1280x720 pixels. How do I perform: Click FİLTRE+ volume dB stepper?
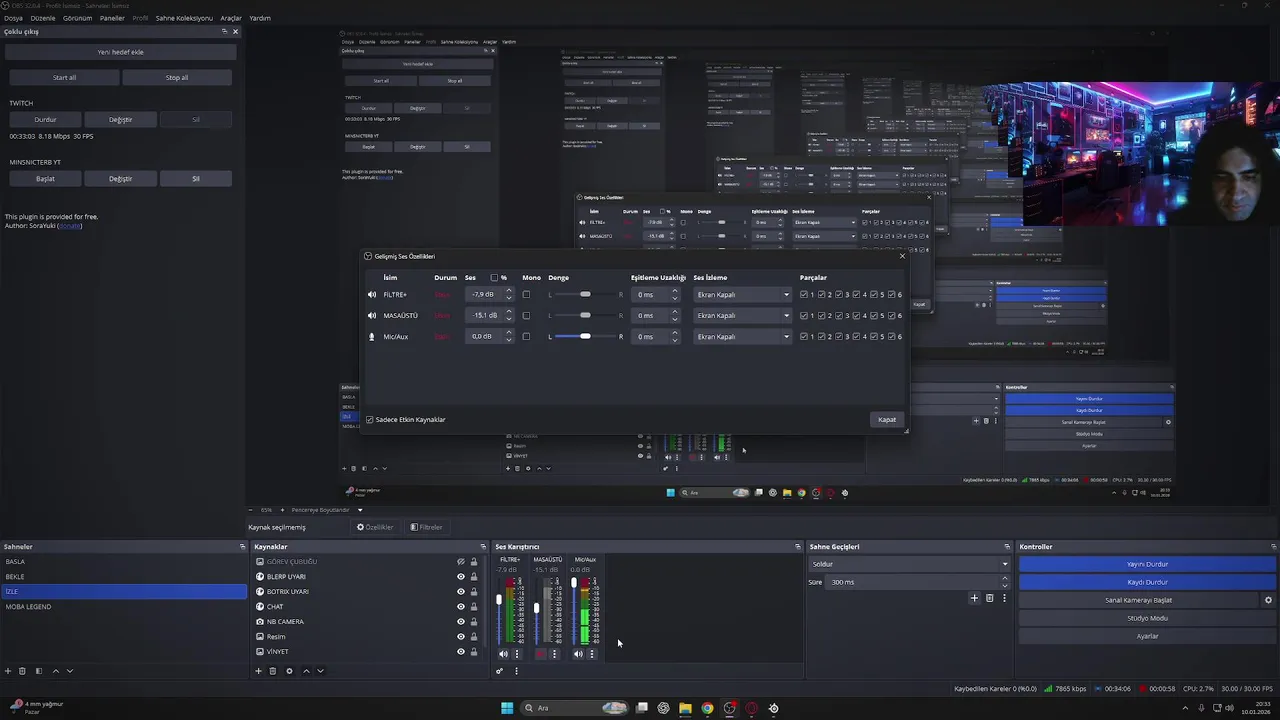pos(509,295)
